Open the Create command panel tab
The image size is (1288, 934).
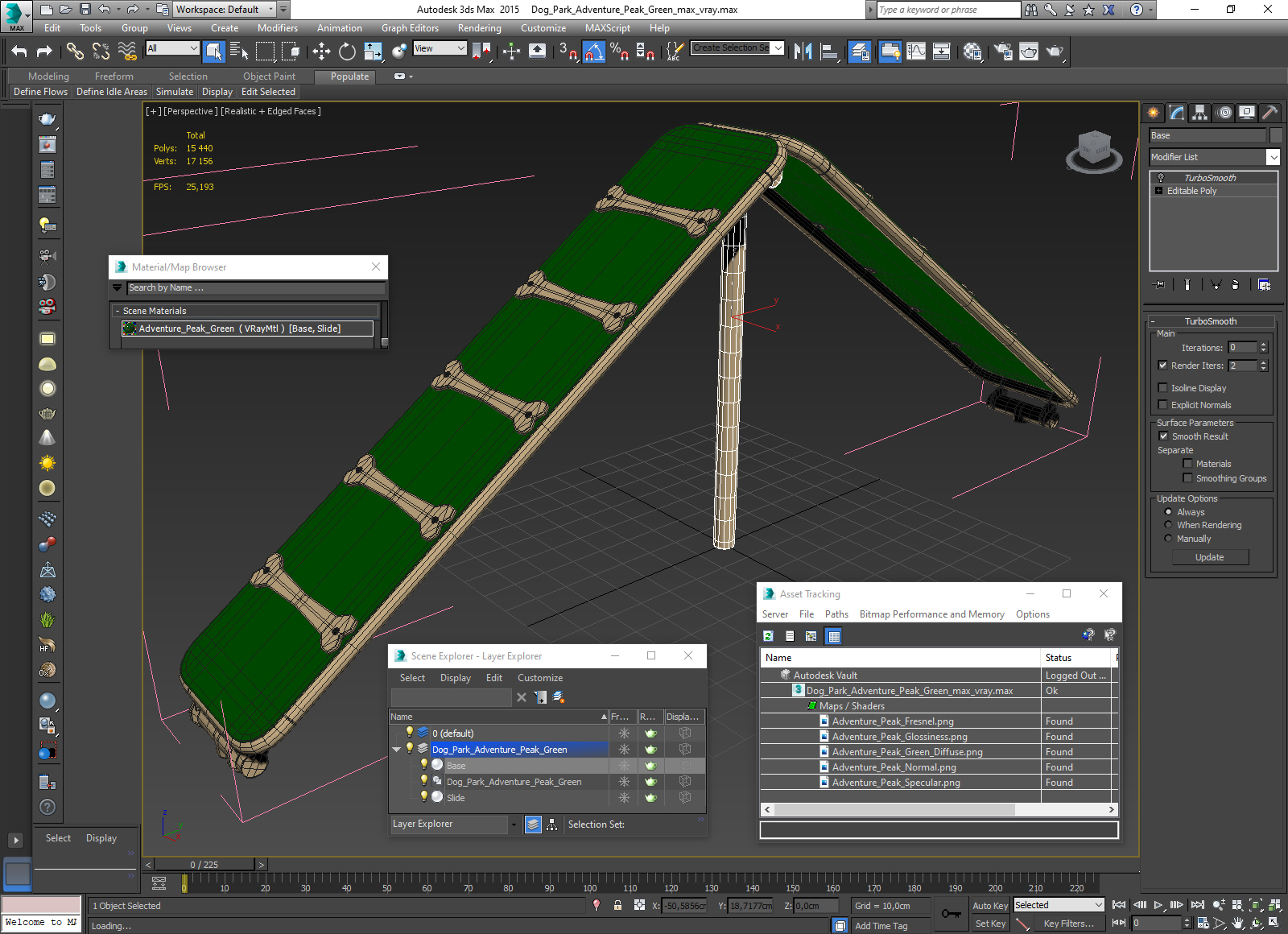1154,113
